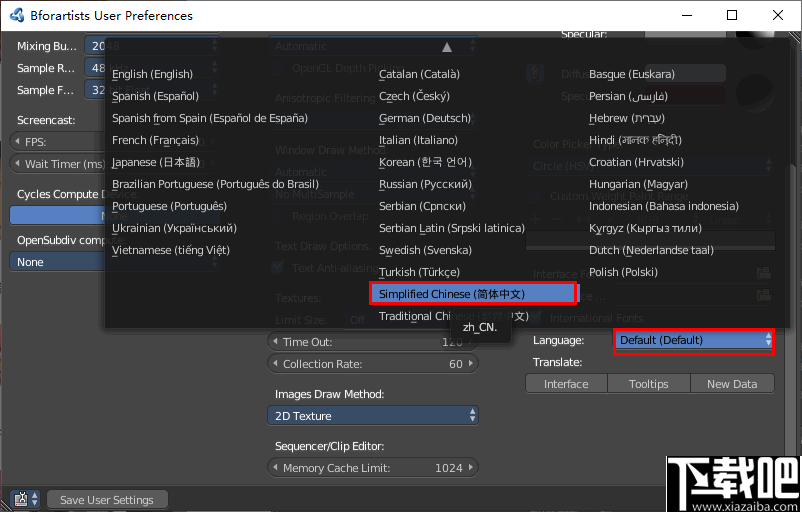This screenshot has height=512, width=802.
Task: Click the Bforartists logo in title bar
Action: pos(17,15)
